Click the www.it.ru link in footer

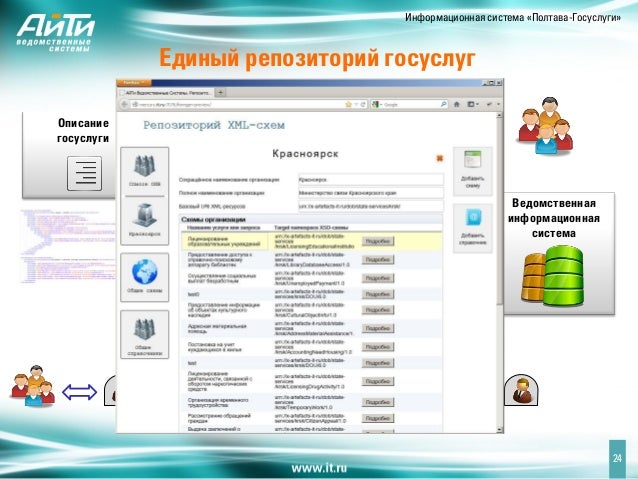[x=319, y=468]
